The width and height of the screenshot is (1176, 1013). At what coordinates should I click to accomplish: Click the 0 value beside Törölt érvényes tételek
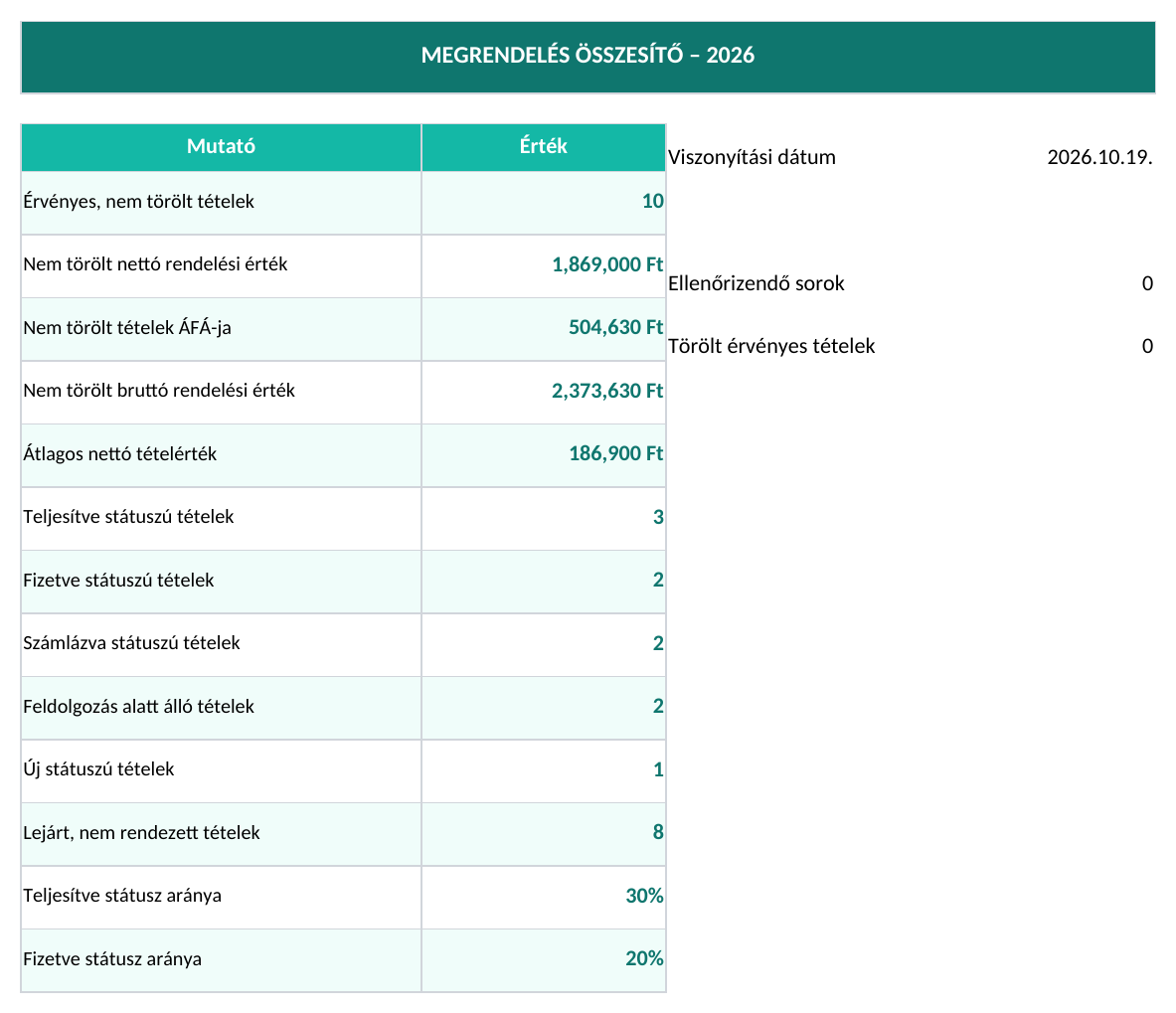coord(1147,346)
